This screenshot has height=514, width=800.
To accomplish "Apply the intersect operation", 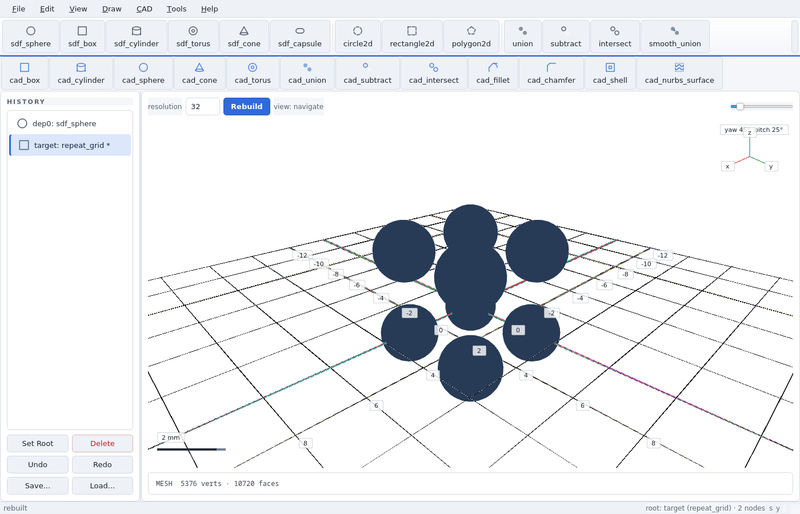I will (x=614, y=37).
